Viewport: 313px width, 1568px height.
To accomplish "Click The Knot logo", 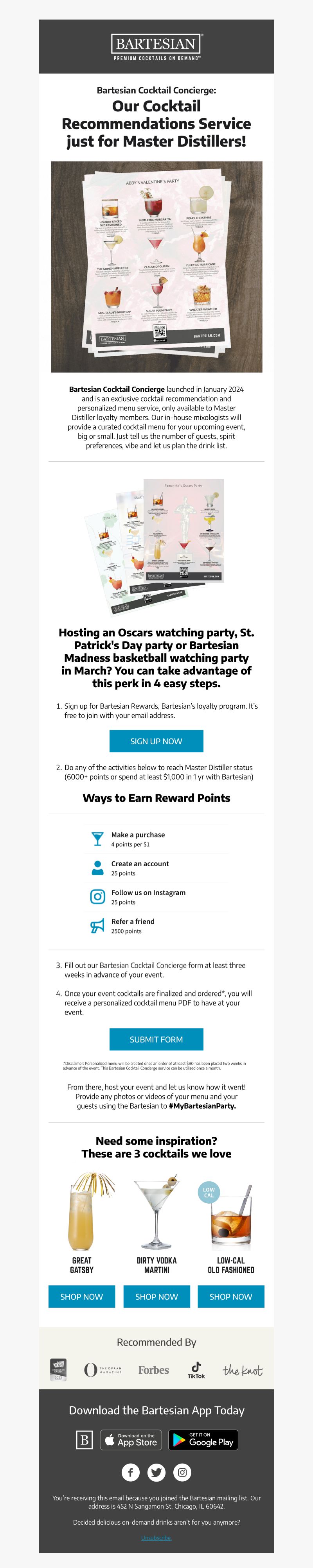I will point(242,1371).
